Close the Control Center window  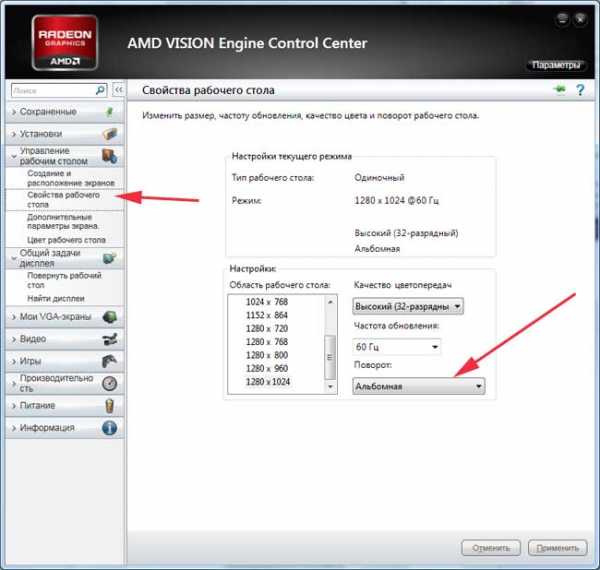point(580,19)
